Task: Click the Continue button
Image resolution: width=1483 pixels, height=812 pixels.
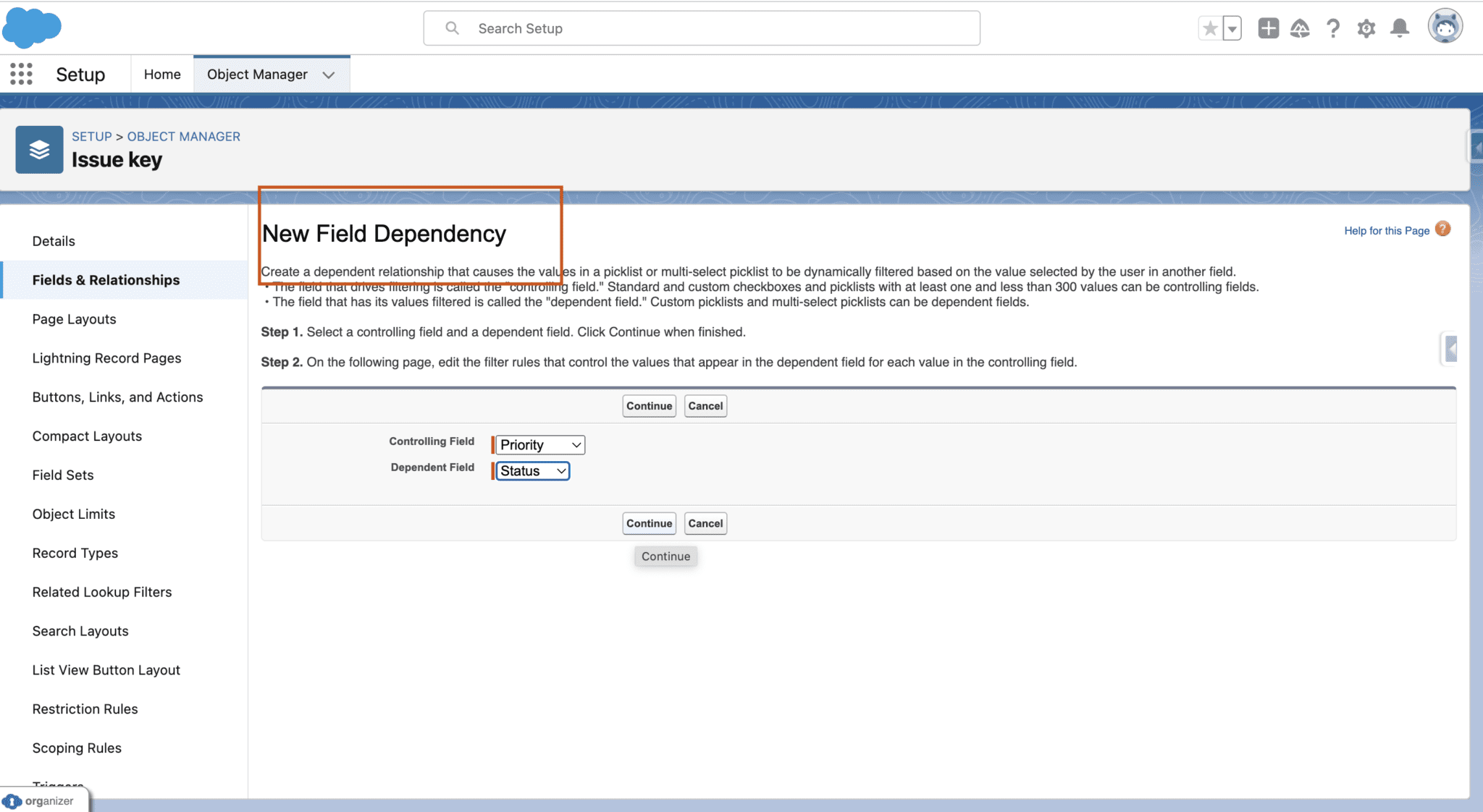Action: [x=648, y=406]
